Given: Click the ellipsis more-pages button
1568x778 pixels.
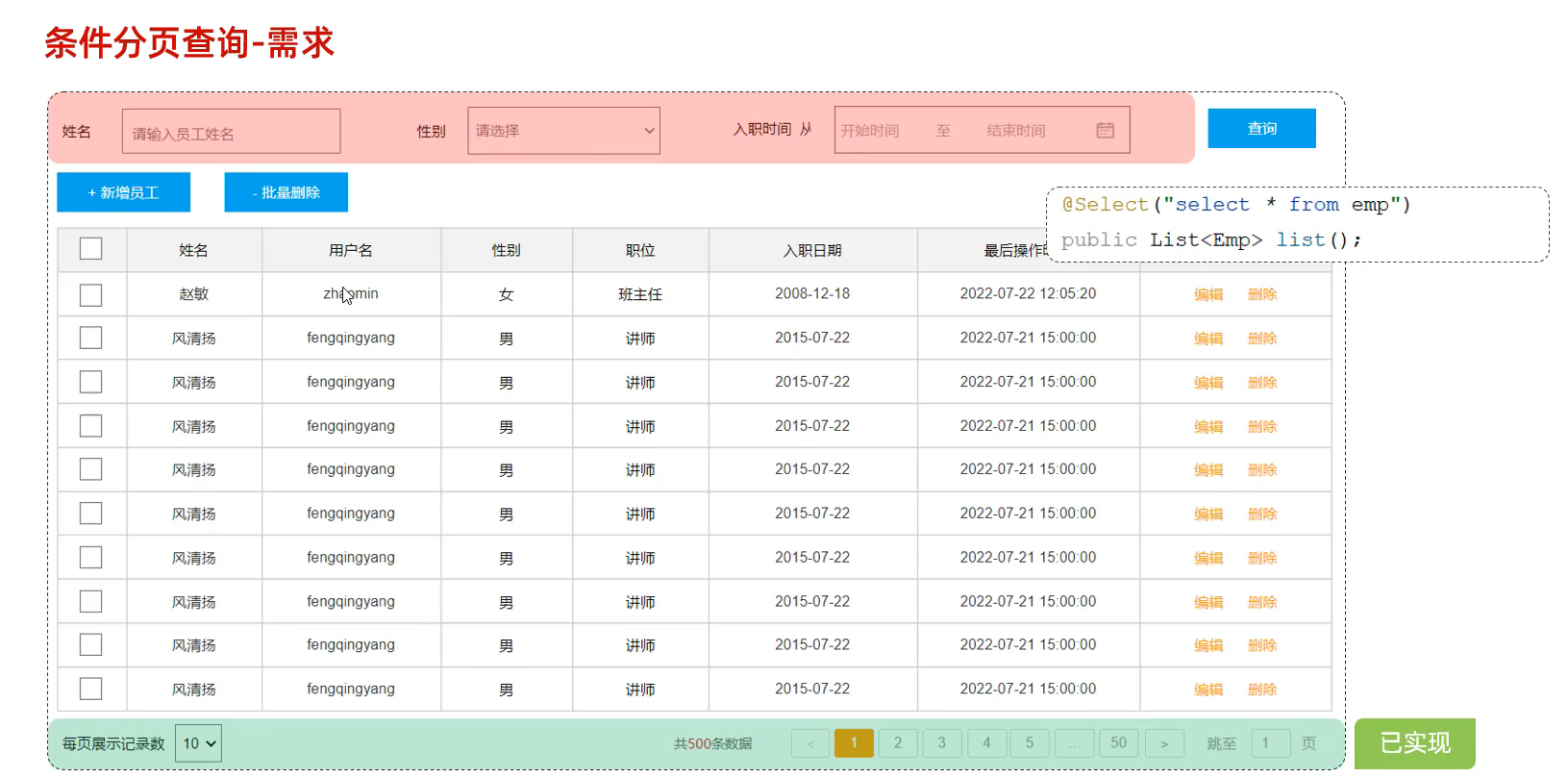Looking at the screenshot, I should (x=1073, y=743).
